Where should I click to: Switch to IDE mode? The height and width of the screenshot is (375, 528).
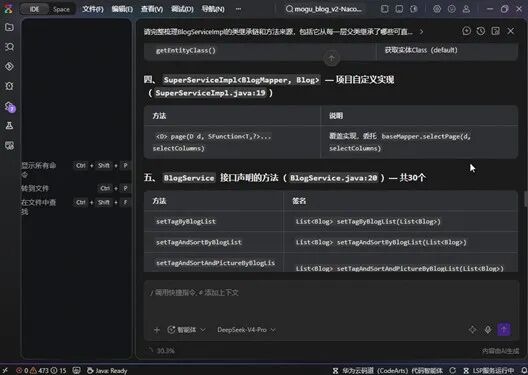tap(34, 9)
